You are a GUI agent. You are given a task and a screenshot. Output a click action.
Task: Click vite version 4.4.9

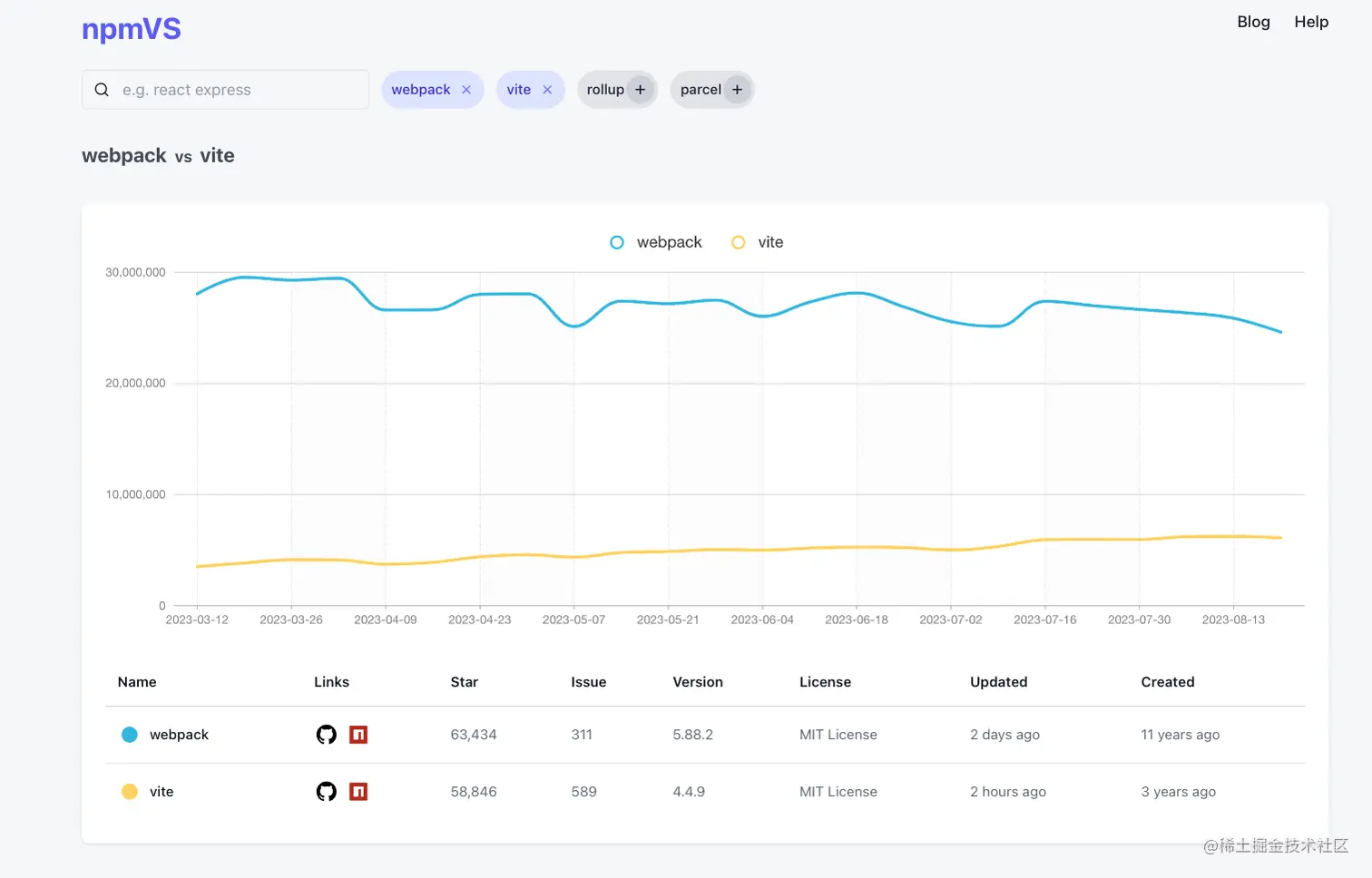[x=689, y=792]
